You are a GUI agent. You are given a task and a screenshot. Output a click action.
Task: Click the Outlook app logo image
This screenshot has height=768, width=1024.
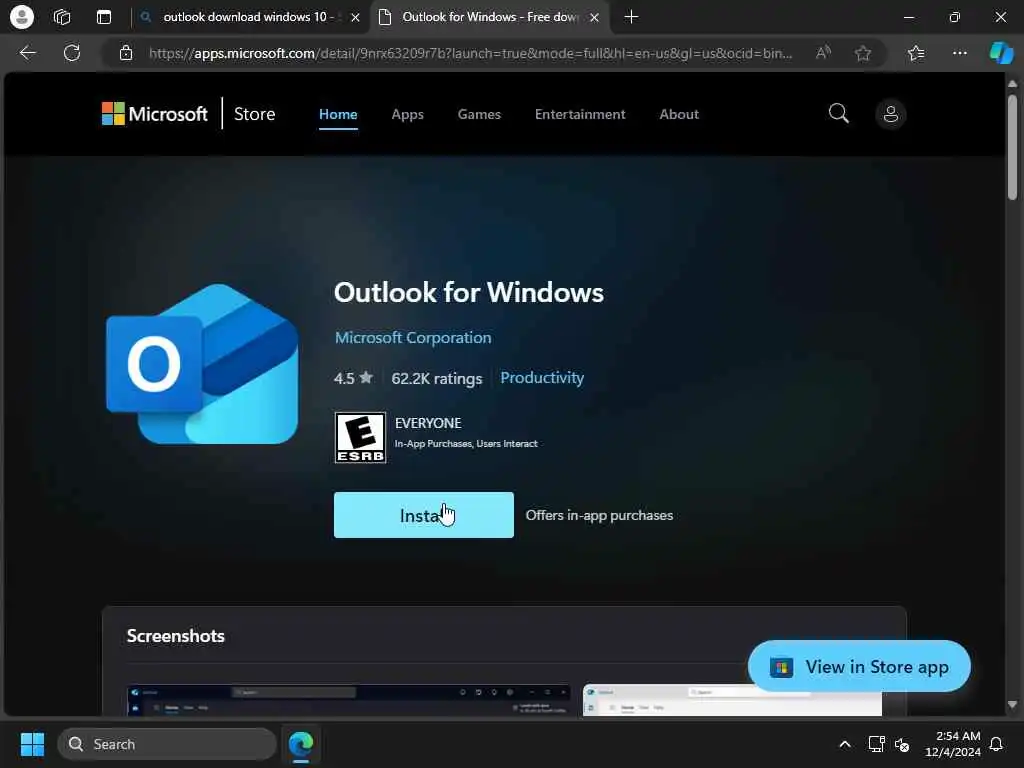click(202, 364)
